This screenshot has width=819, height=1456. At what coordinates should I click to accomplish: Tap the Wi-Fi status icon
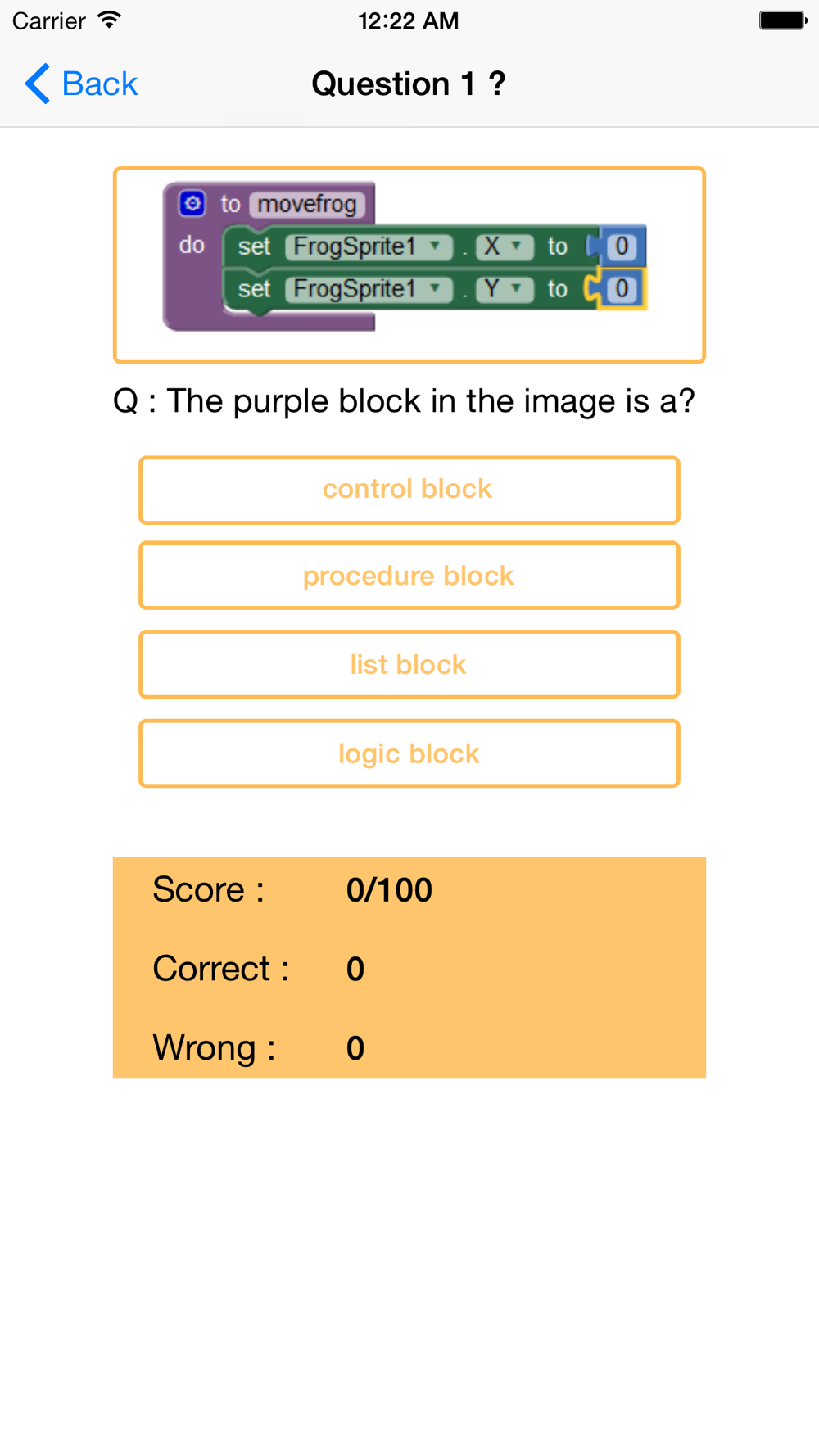tap(109, 20)
